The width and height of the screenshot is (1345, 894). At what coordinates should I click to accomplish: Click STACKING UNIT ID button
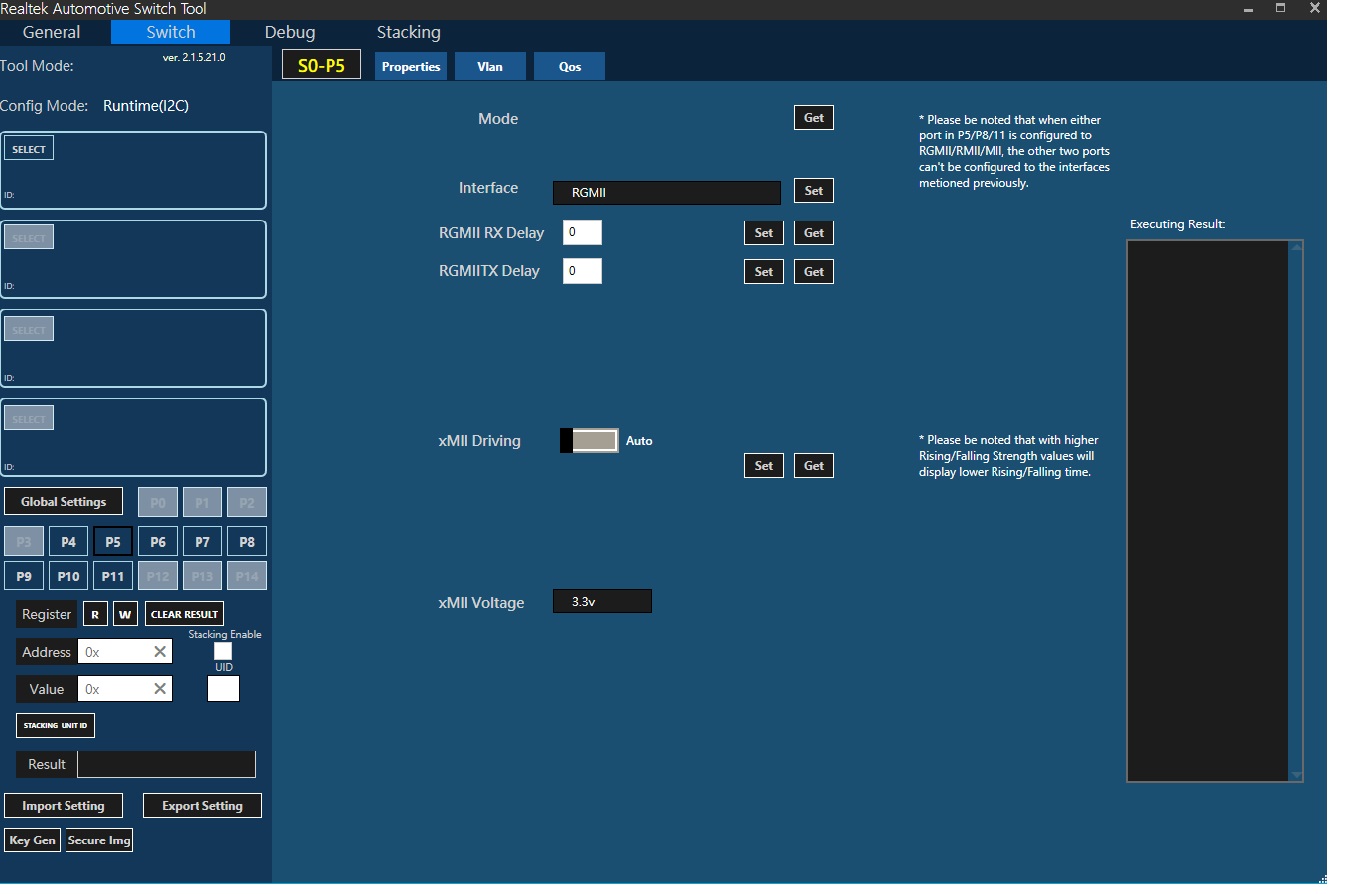click(x=56, y=725)
